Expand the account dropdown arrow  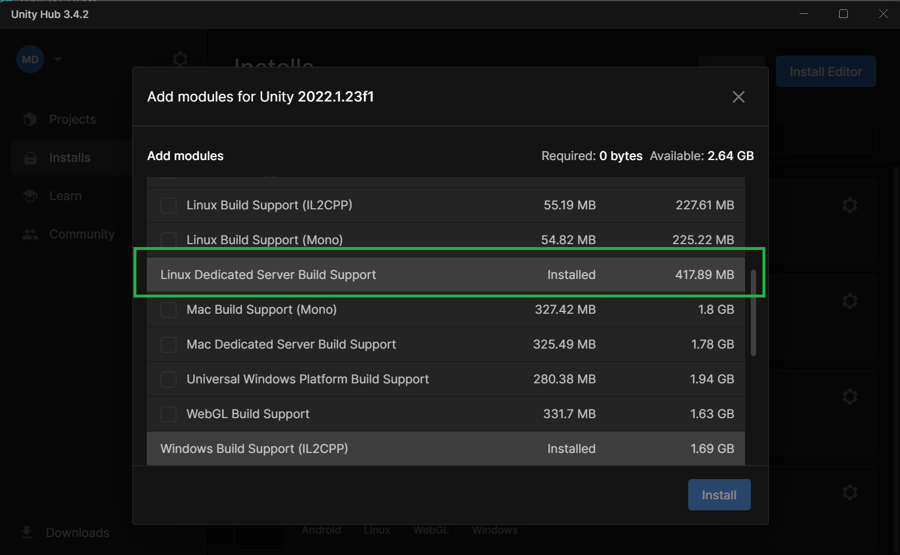pos(58,59)
